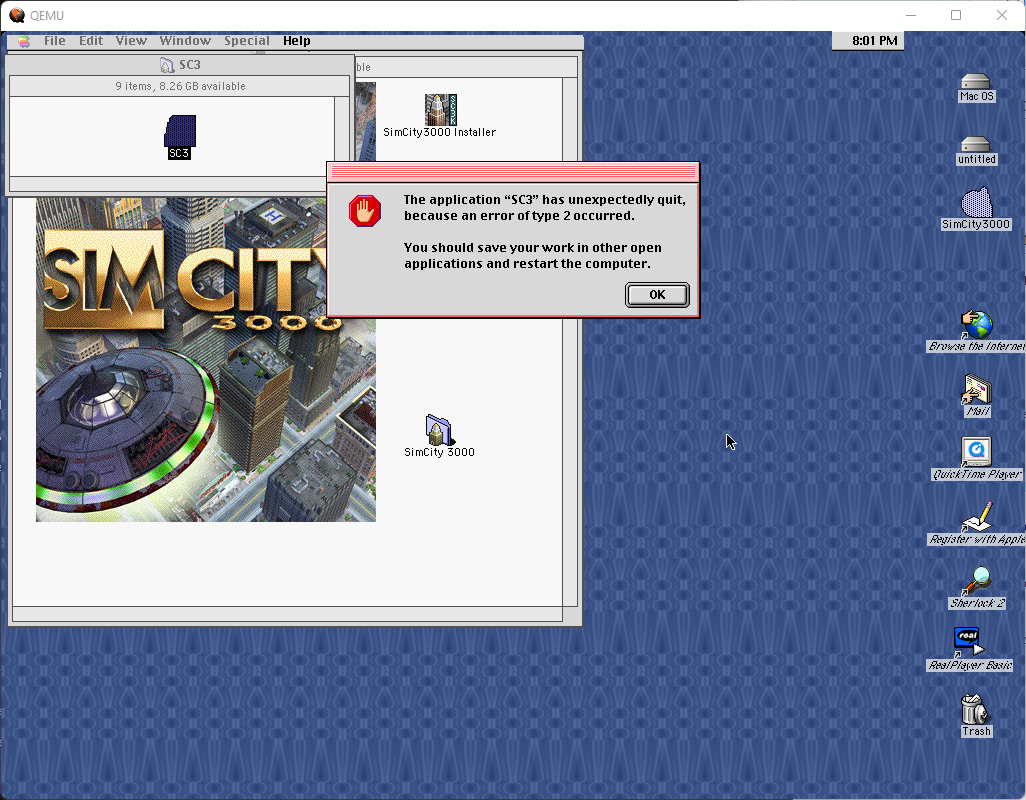
Task: Open the SimCity3000 Installer icon
Action: click(440, 111)
